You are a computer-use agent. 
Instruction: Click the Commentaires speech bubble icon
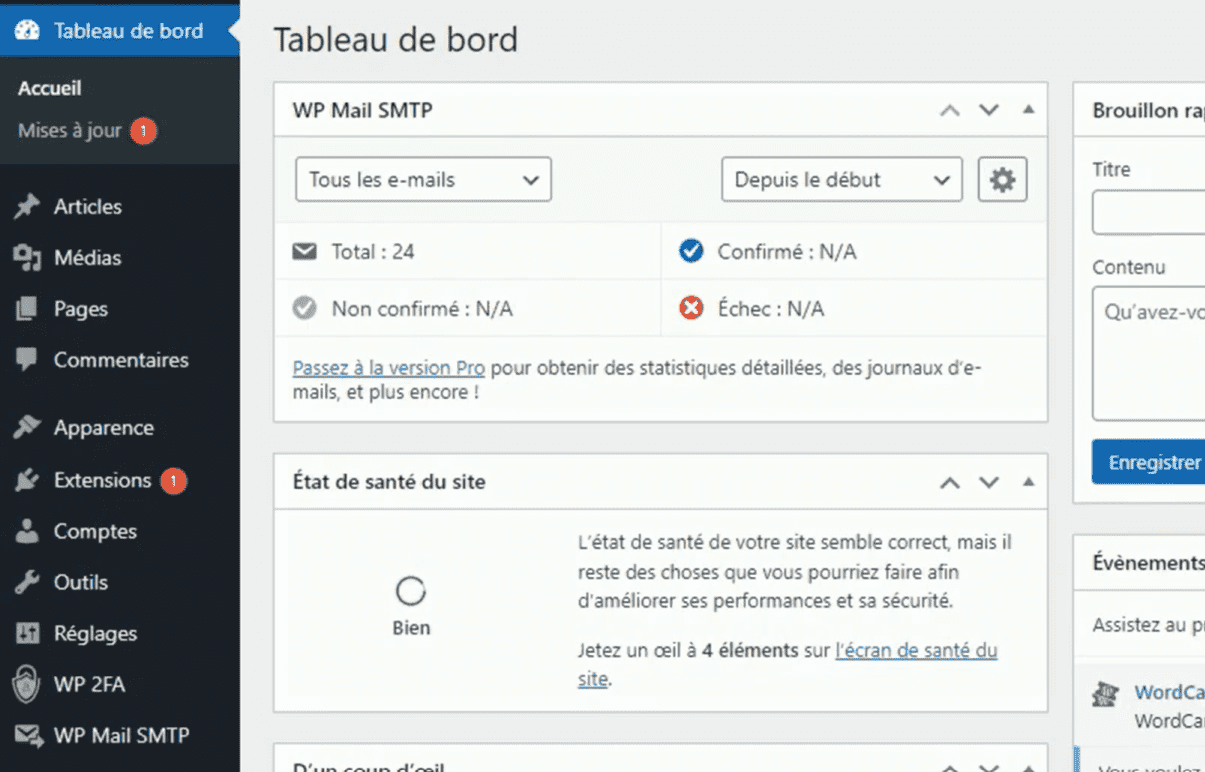pyautogui.click(x=27, y=360)
